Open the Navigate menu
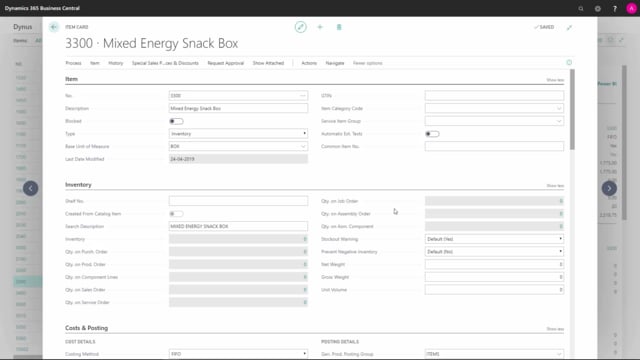640x360 pixels. coord(335,63)
